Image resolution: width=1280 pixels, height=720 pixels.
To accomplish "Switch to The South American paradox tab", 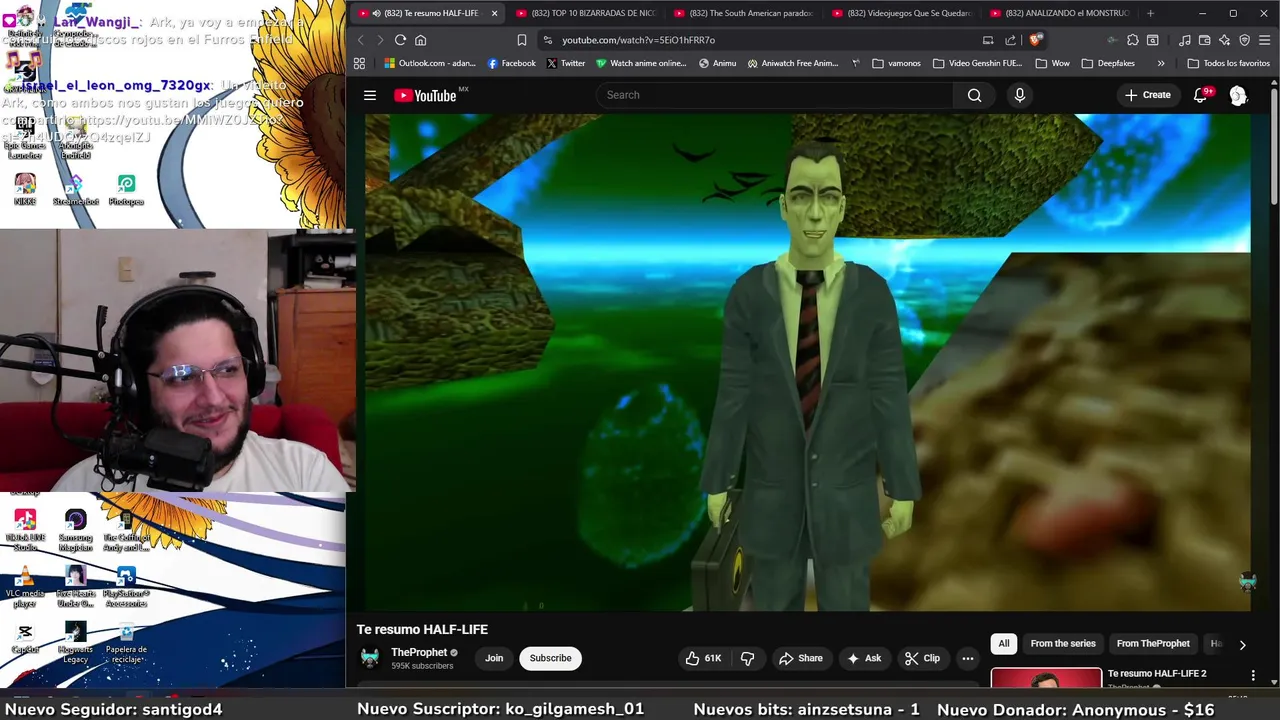I will click(743, 13).
